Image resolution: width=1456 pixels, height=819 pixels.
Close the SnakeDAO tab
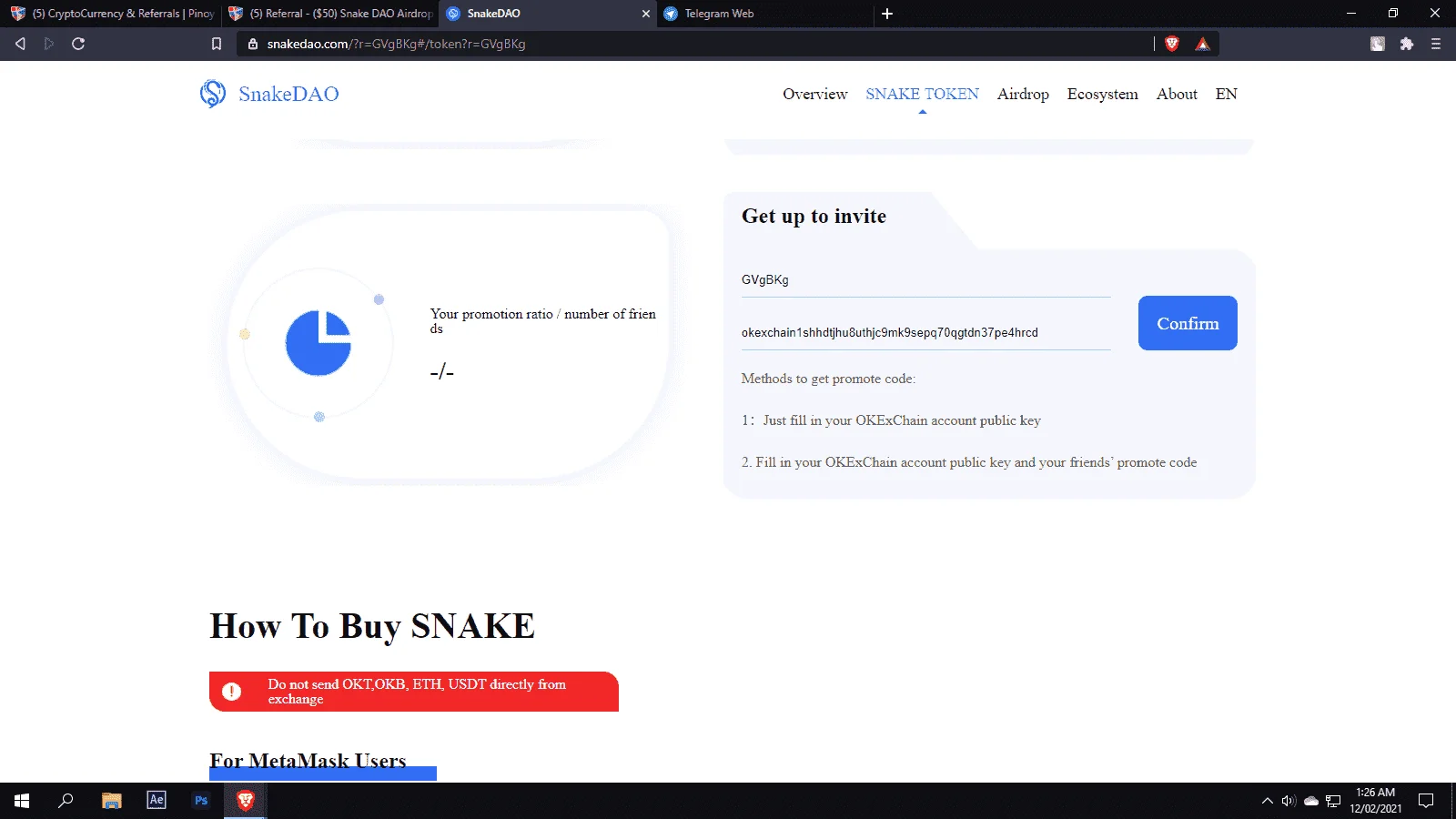pyautogui.click(x=646, y=14)
